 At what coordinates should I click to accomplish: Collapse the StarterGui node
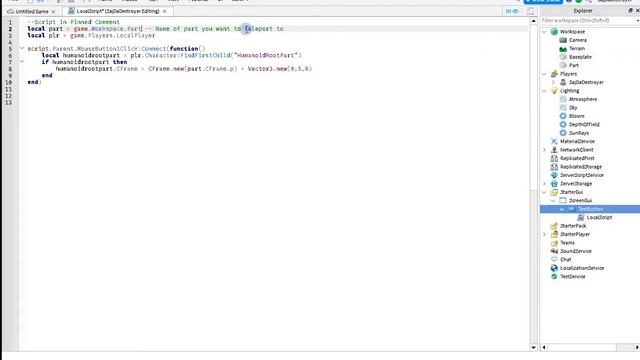[544, 192]
